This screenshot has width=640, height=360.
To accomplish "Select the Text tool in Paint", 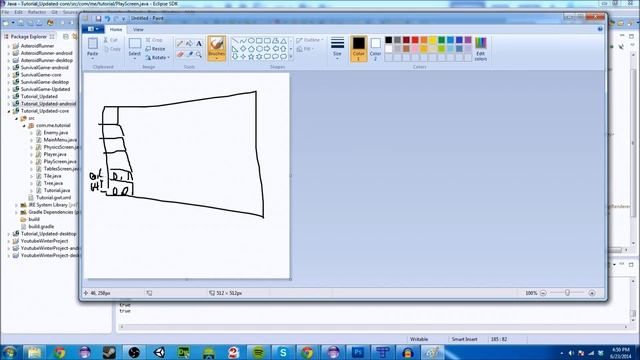I will coord(199,43).
